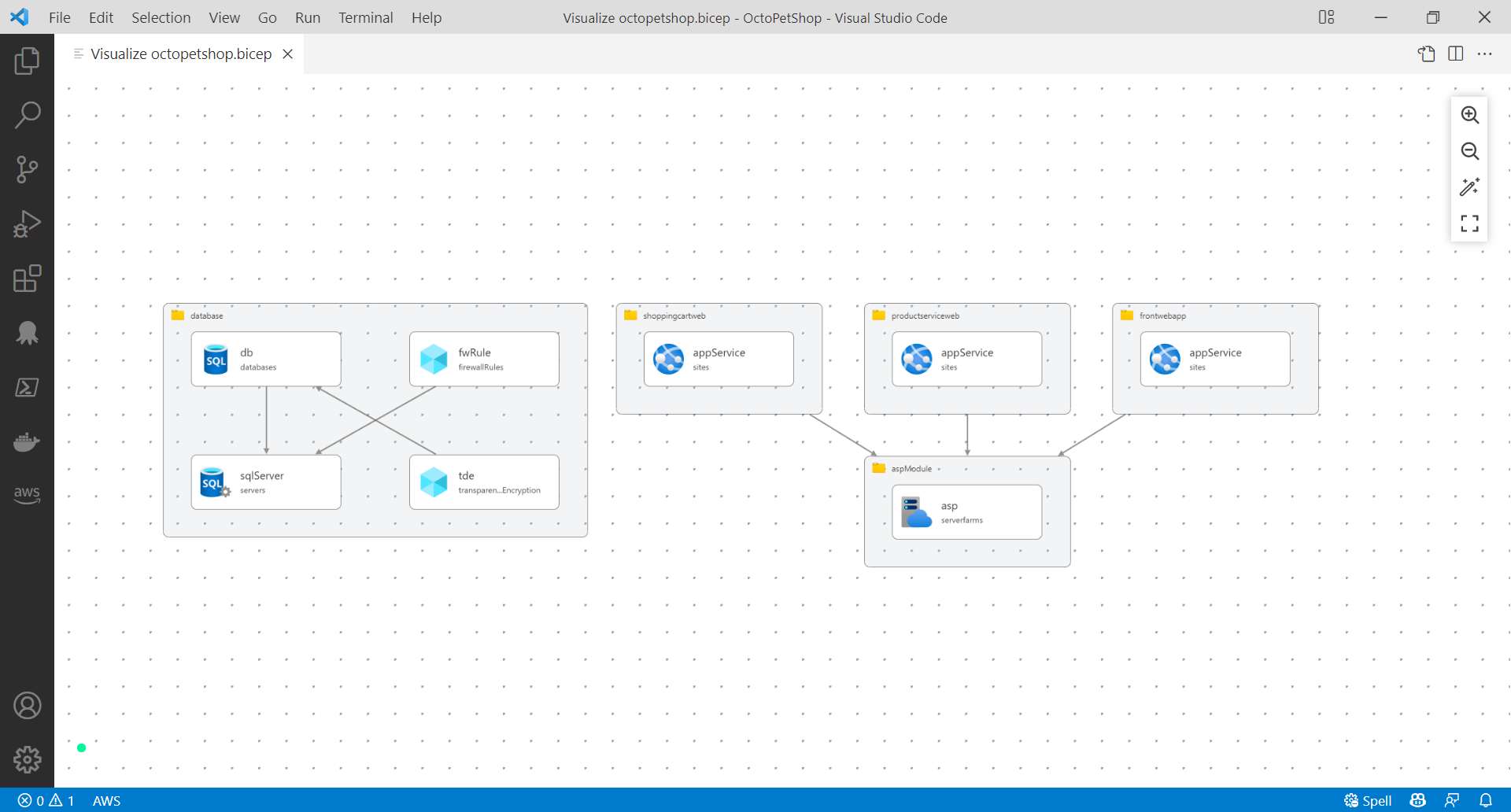Image resolution: width=1511 pixels, height=812 pixels.
Task: Select the sqlServer node in the diagram
Action: [x=266, y=482]
